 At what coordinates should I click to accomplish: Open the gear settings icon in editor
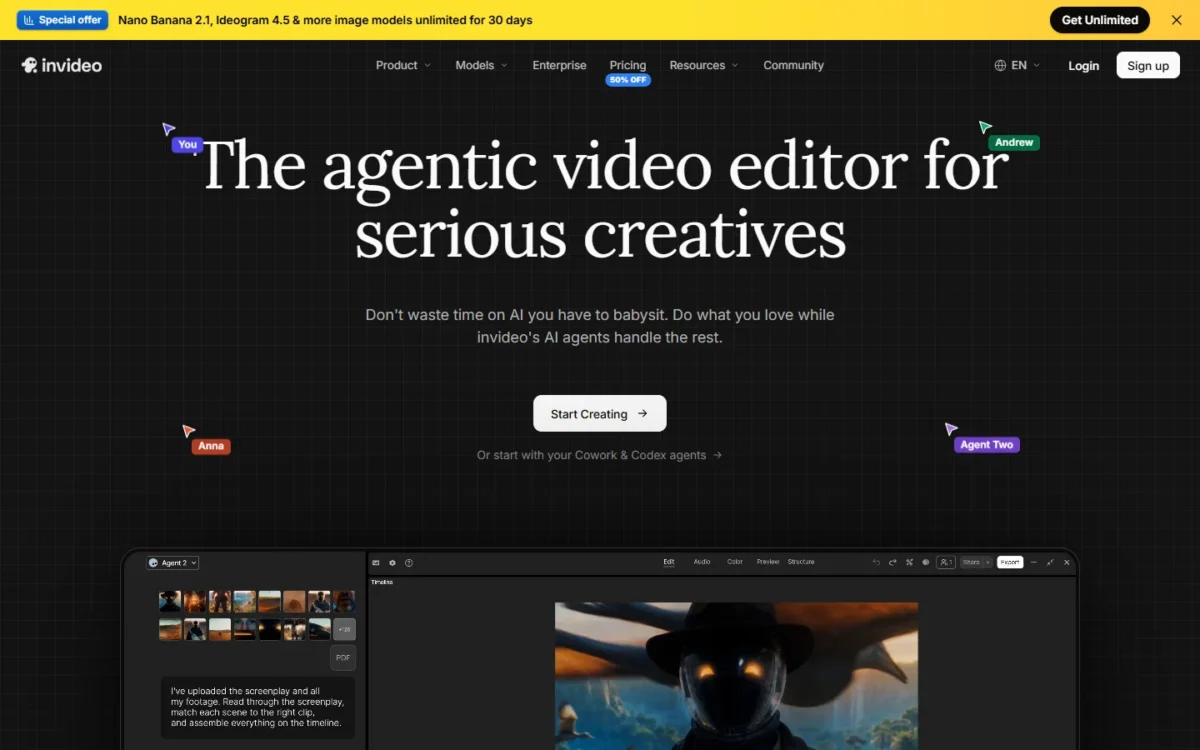pos(392,563)
